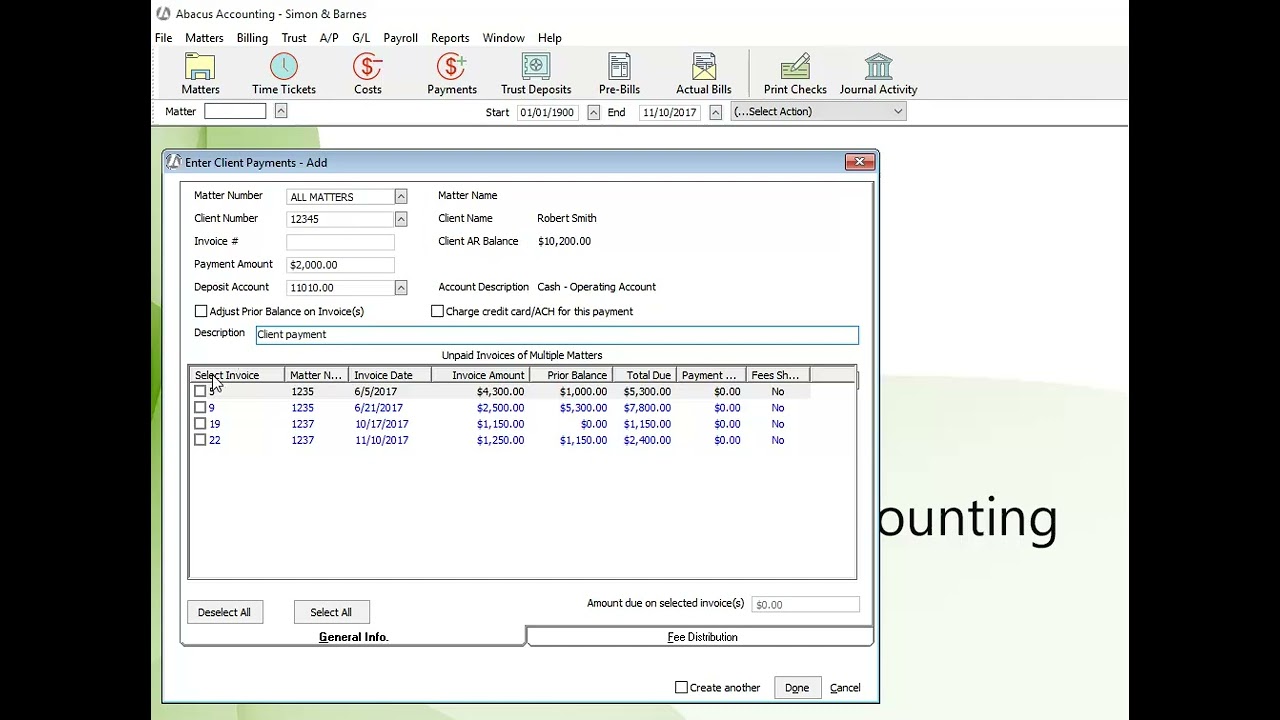
Task: Click the Payment Amount field
Action: pyautogui.click(x=340, y=265)
